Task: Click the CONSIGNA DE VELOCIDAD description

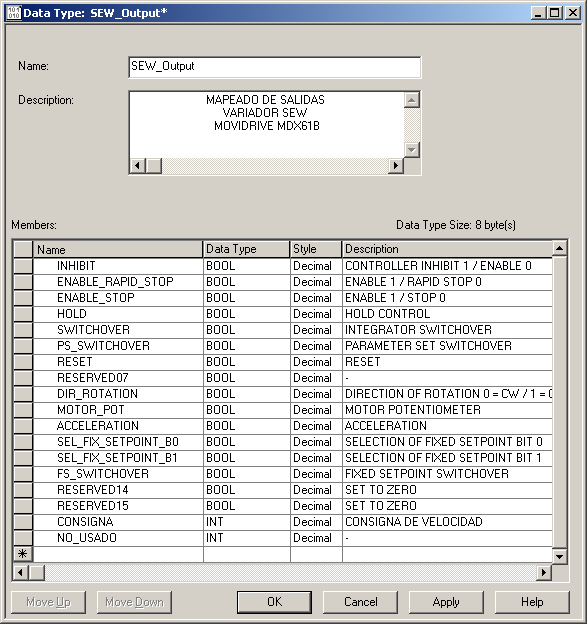Action: click(447, 522)
